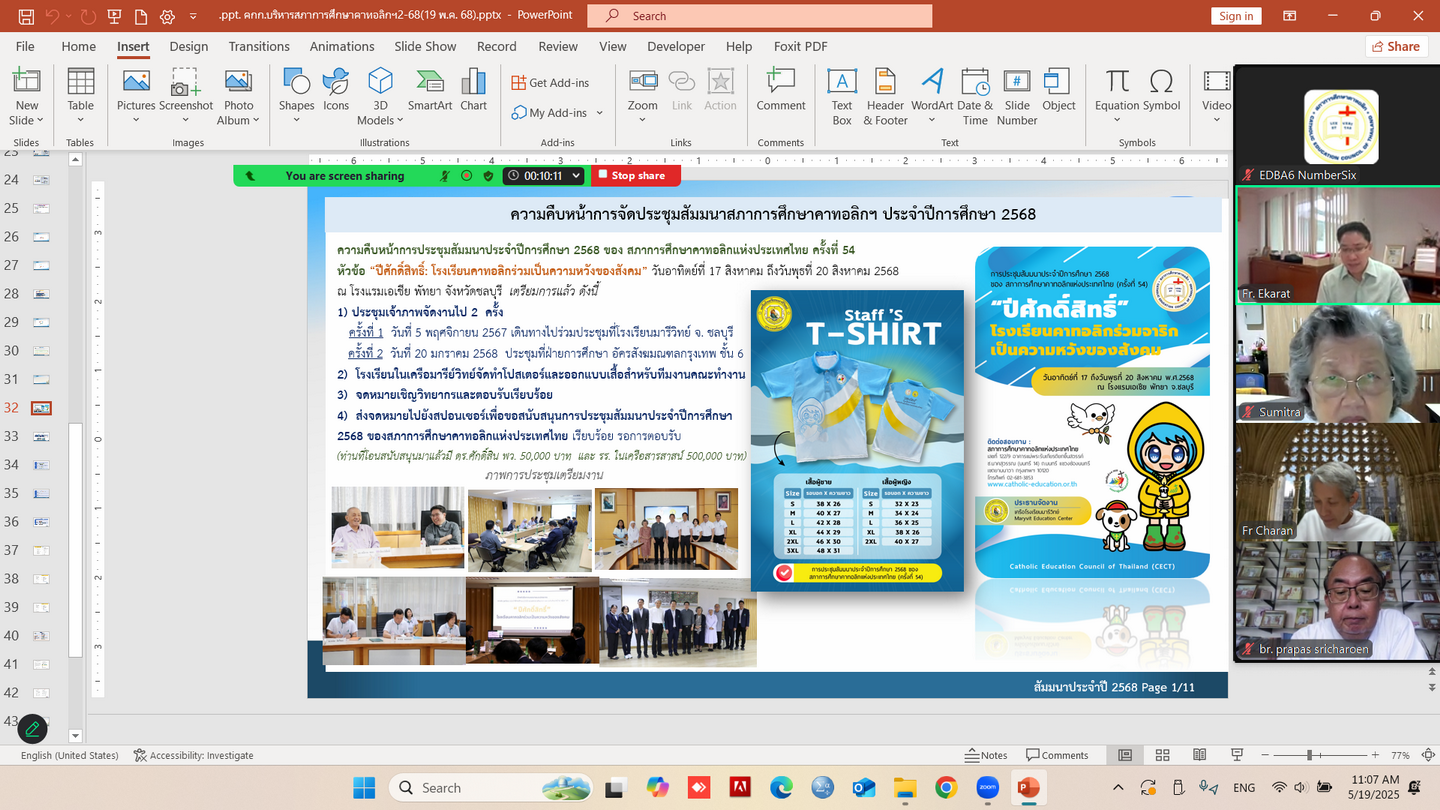The width and height of the screenshot is (1440, 810).
Task: Switch to Slide Sorter view in status bar
Action: pos(1162,755)
